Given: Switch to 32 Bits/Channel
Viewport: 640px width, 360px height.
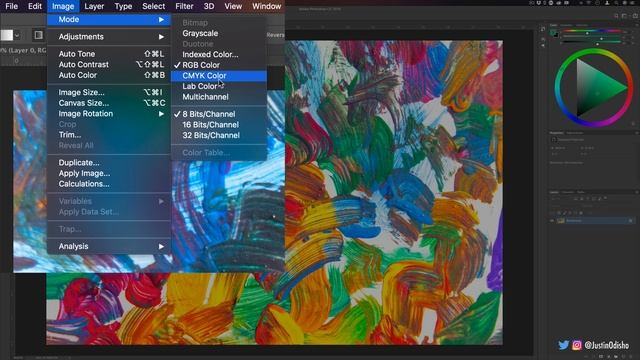Looking at the screenshot, I should (x=218, y=135).
